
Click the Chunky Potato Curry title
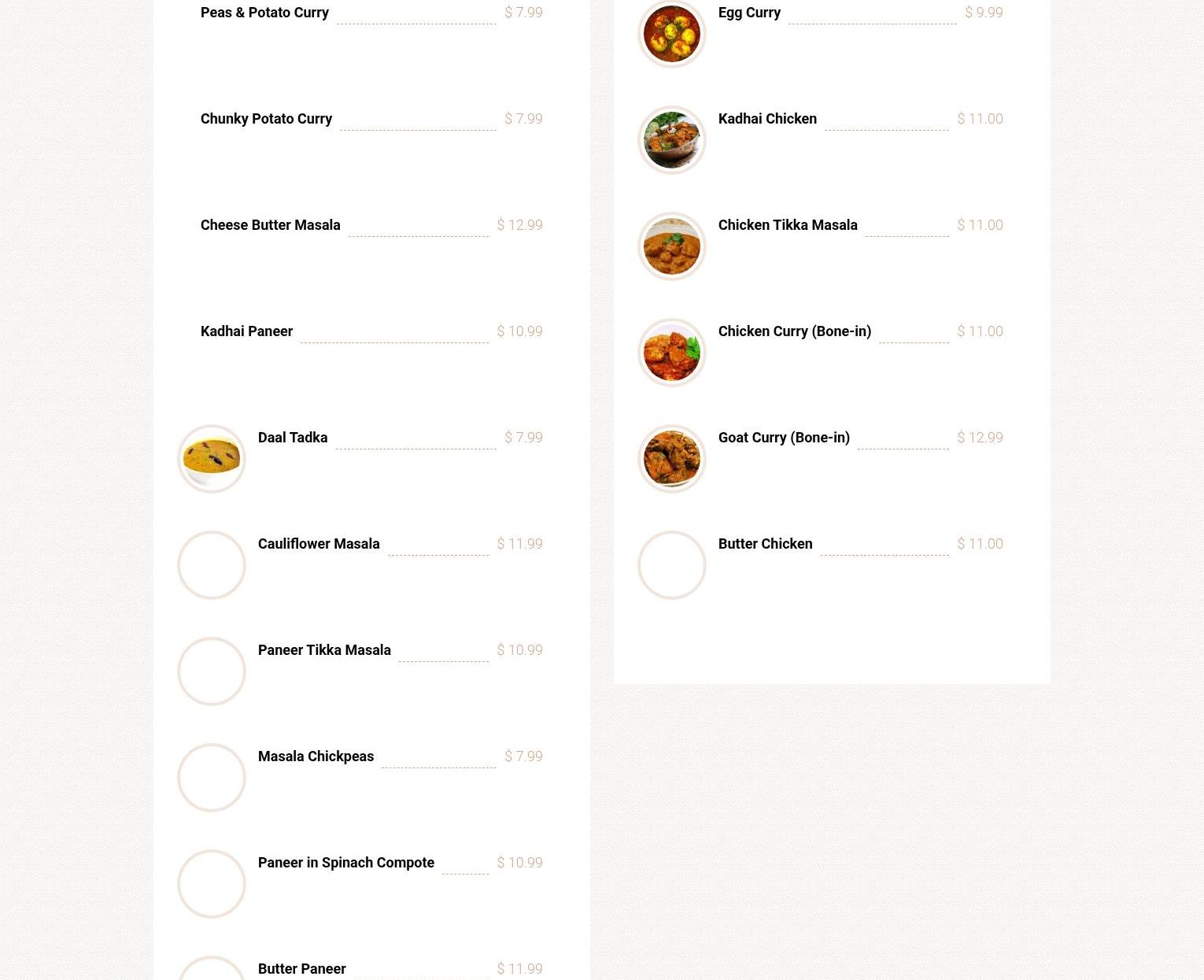(x=266, y=119)
